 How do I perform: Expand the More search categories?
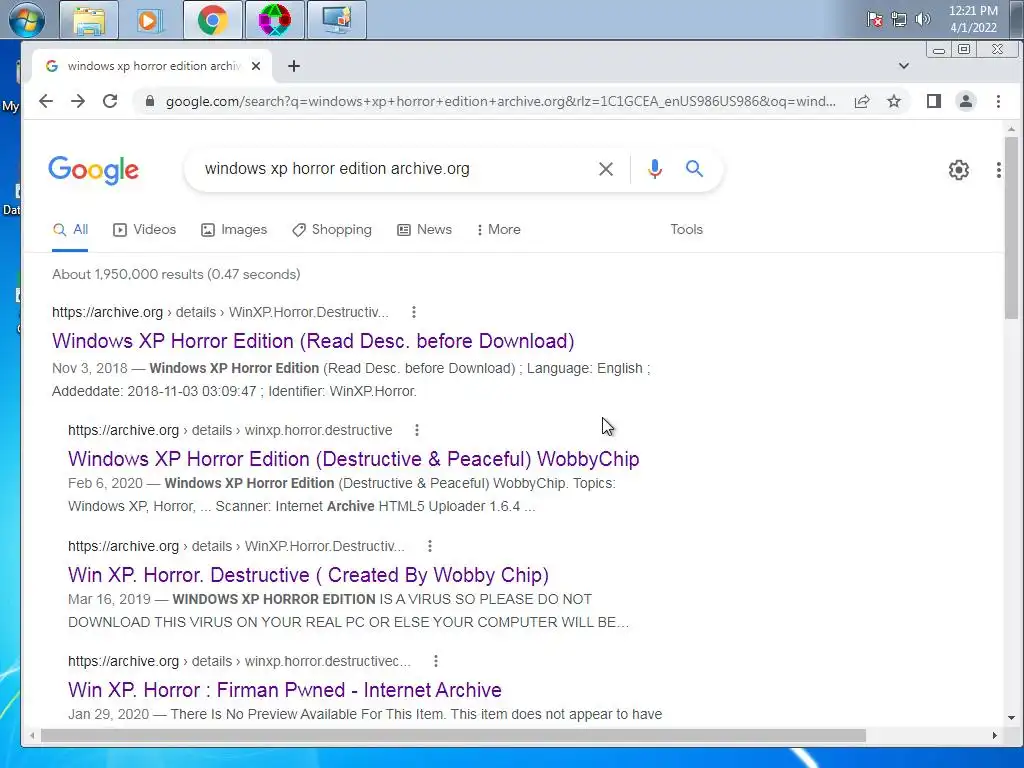point(499,230)
